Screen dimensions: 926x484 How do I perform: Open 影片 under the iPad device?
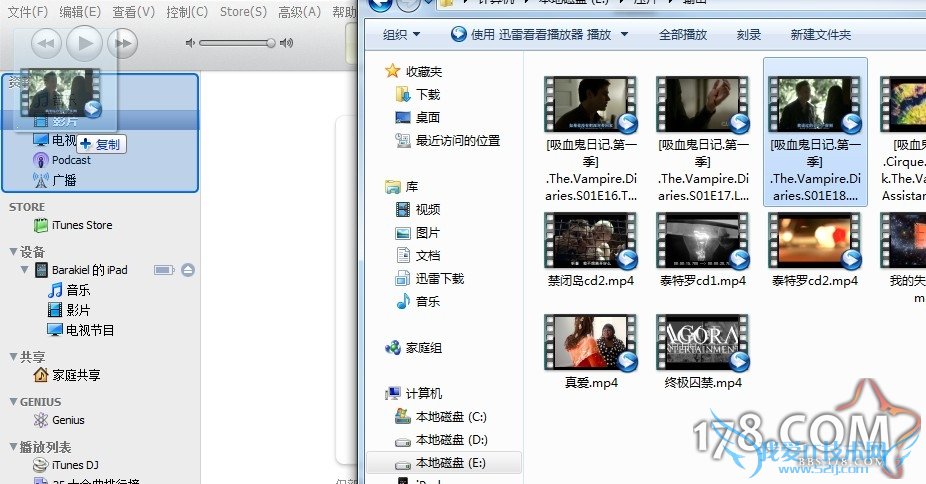(69, 310)
